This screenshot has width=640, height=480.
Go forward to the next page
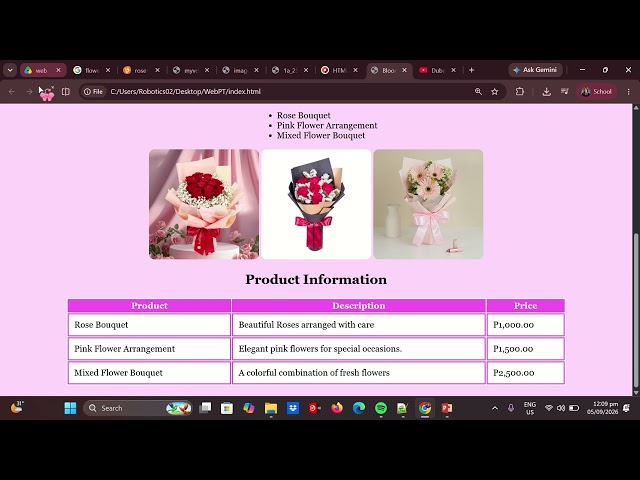pos(29,91)
